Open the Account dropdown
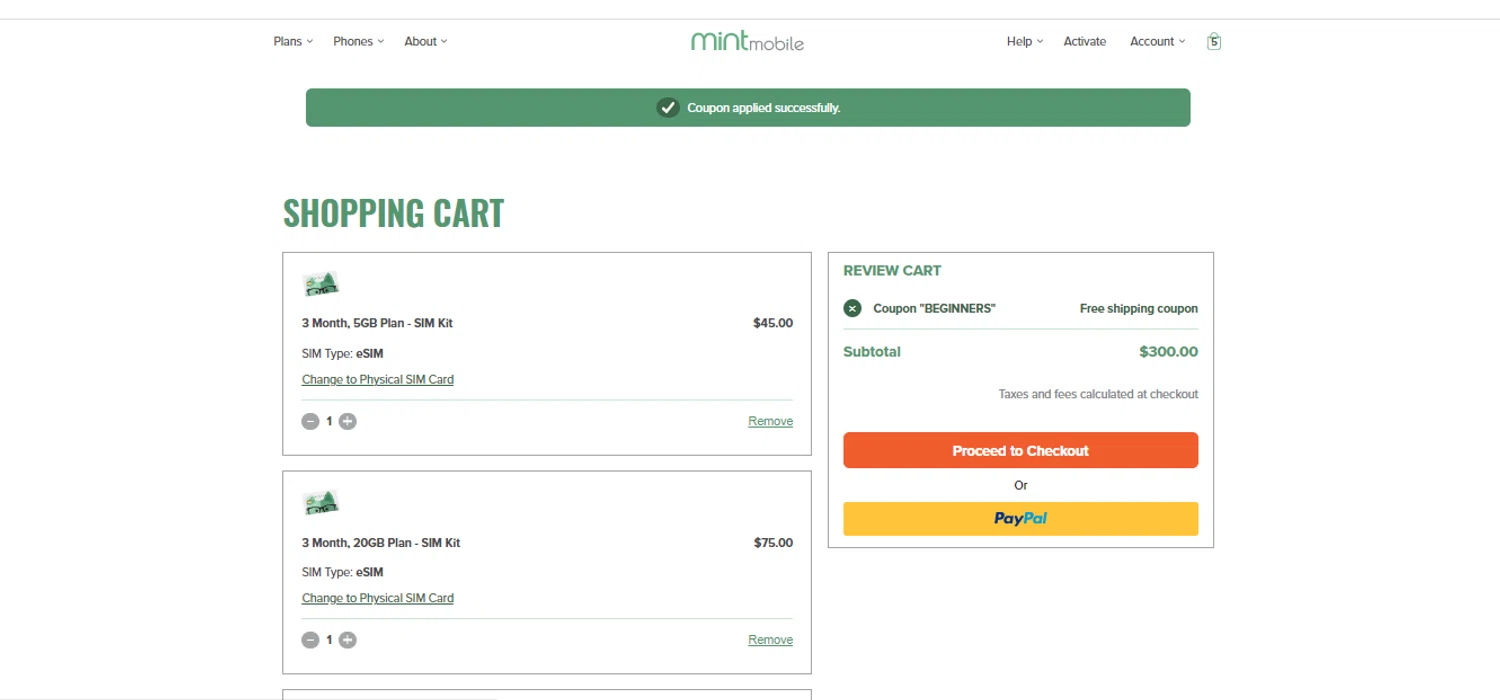The image size is (1500, 700). [1158, 41]
